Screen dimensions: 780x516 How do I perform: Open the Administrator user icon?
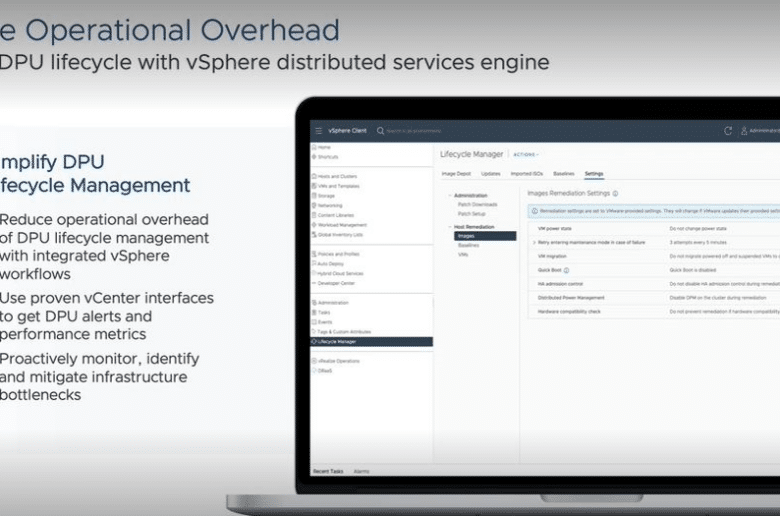pos(744,131)
